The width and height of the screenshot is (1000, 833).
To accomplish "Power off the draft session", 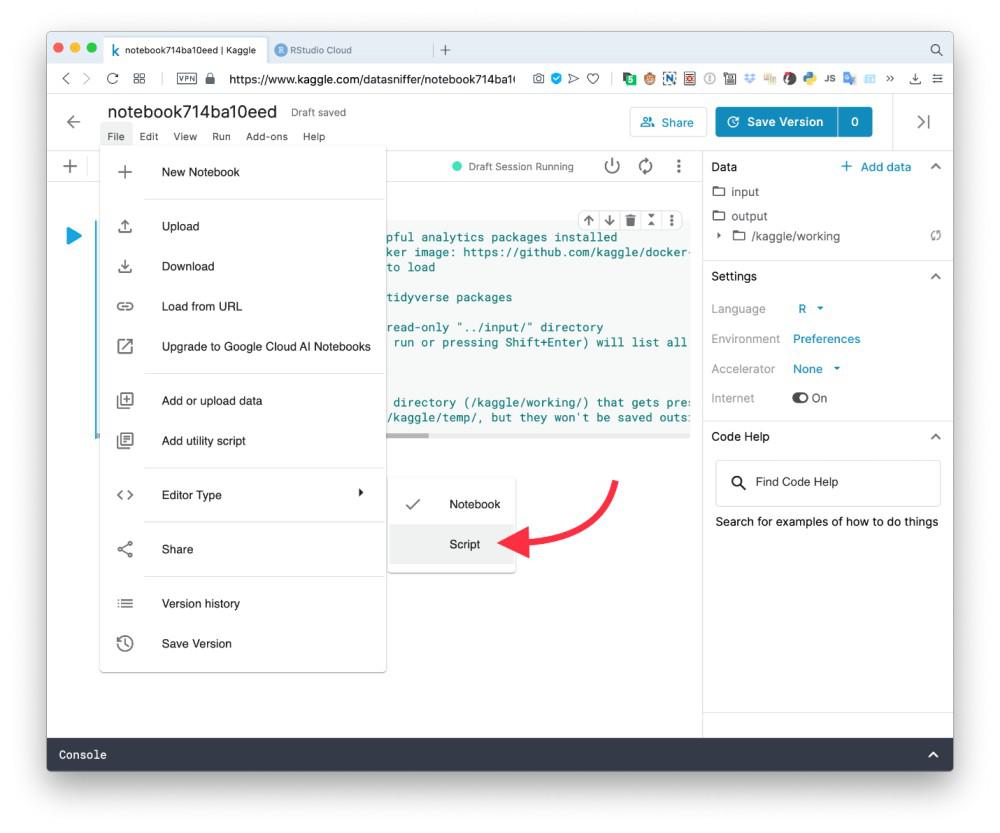I will click(612, 166).
